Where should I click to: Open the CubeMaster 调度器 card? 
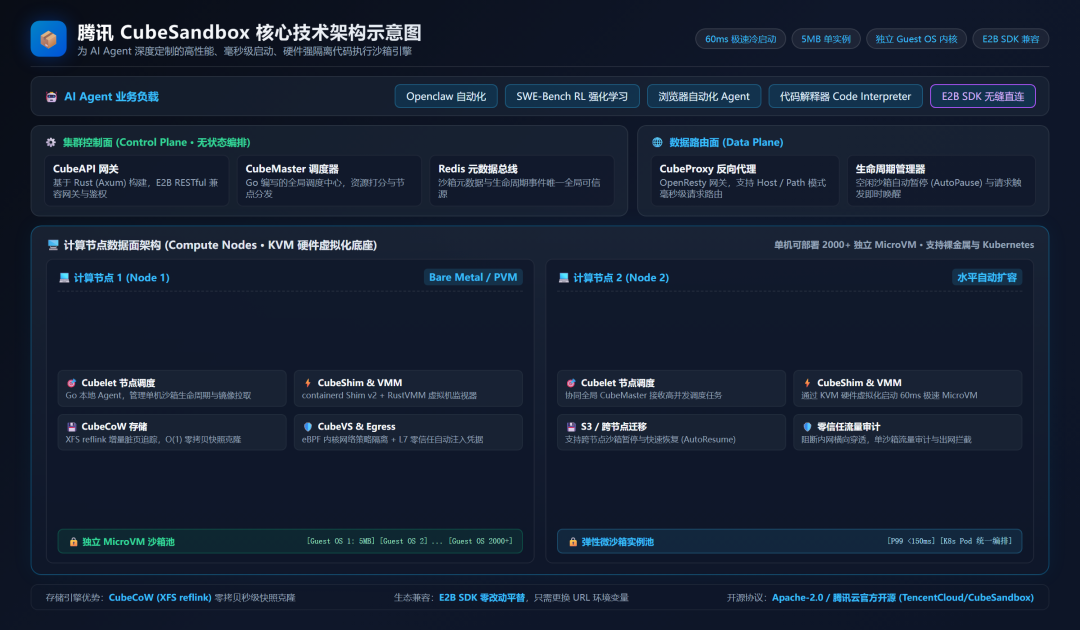point(329,180)
